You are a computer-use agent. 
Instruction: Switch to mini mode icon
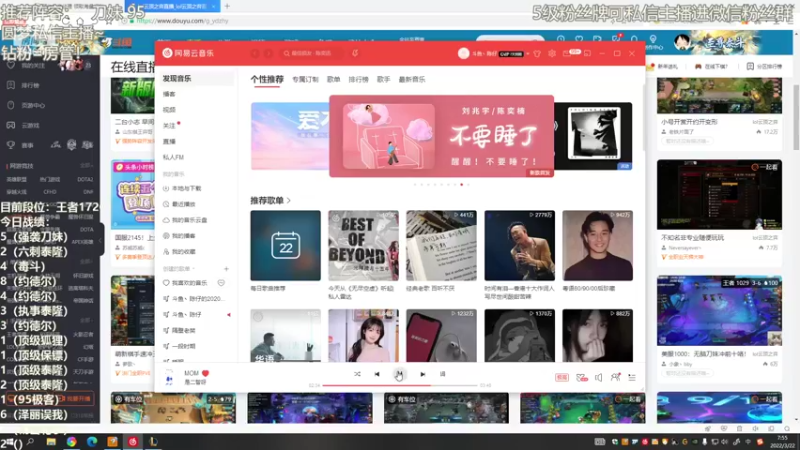pos(587,53)
